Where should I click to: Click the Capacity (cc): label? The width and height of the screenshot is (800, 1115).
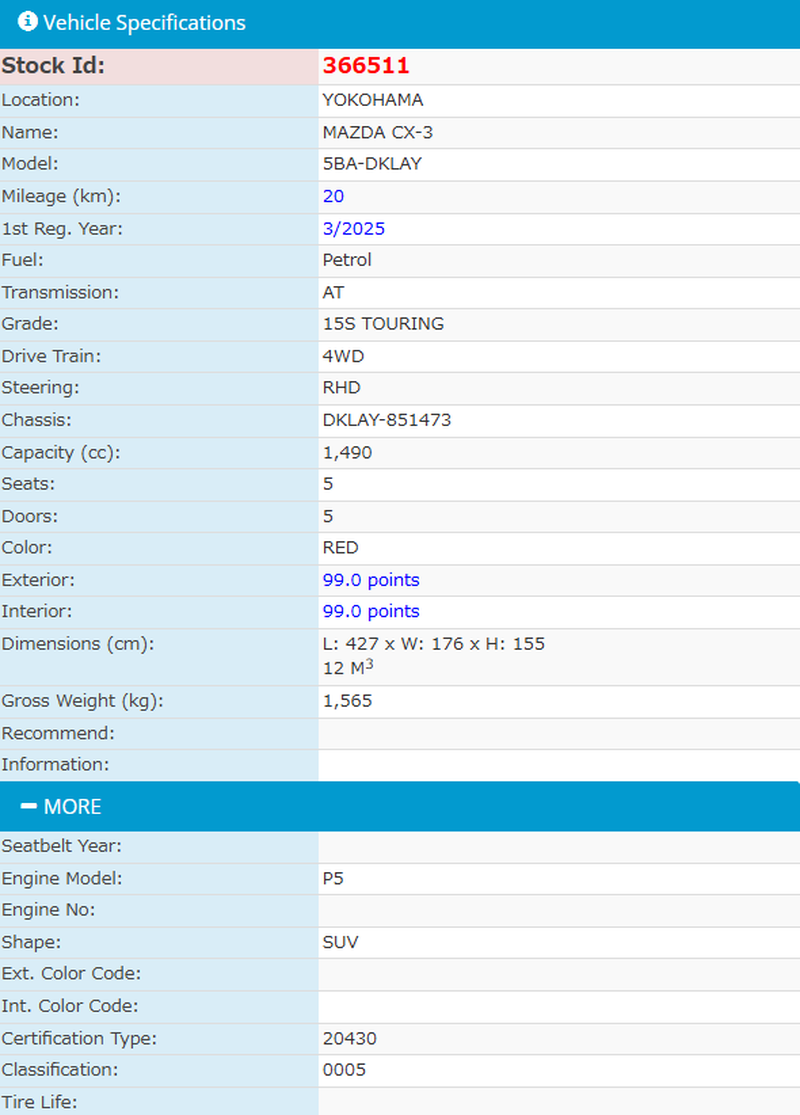click(x=61, y=453)
